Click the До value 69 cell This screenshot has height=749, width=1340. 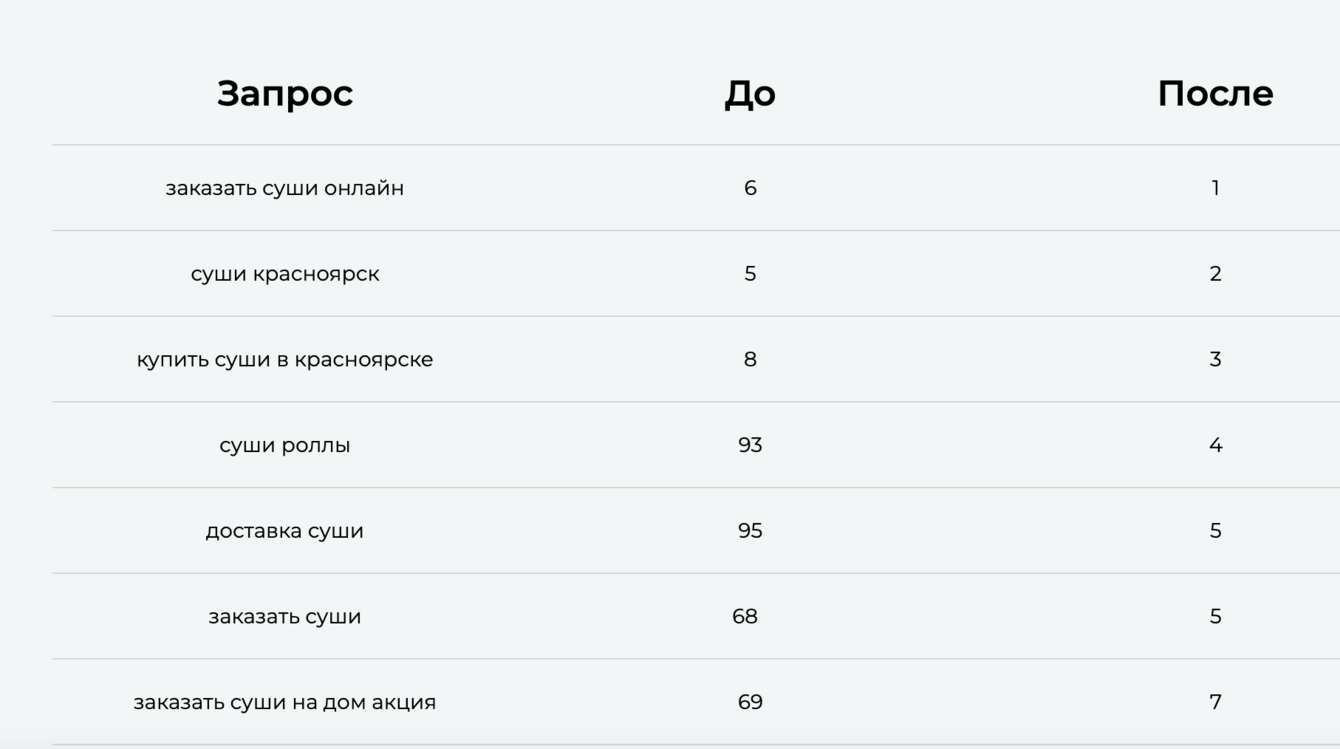[x=750, y=702]
